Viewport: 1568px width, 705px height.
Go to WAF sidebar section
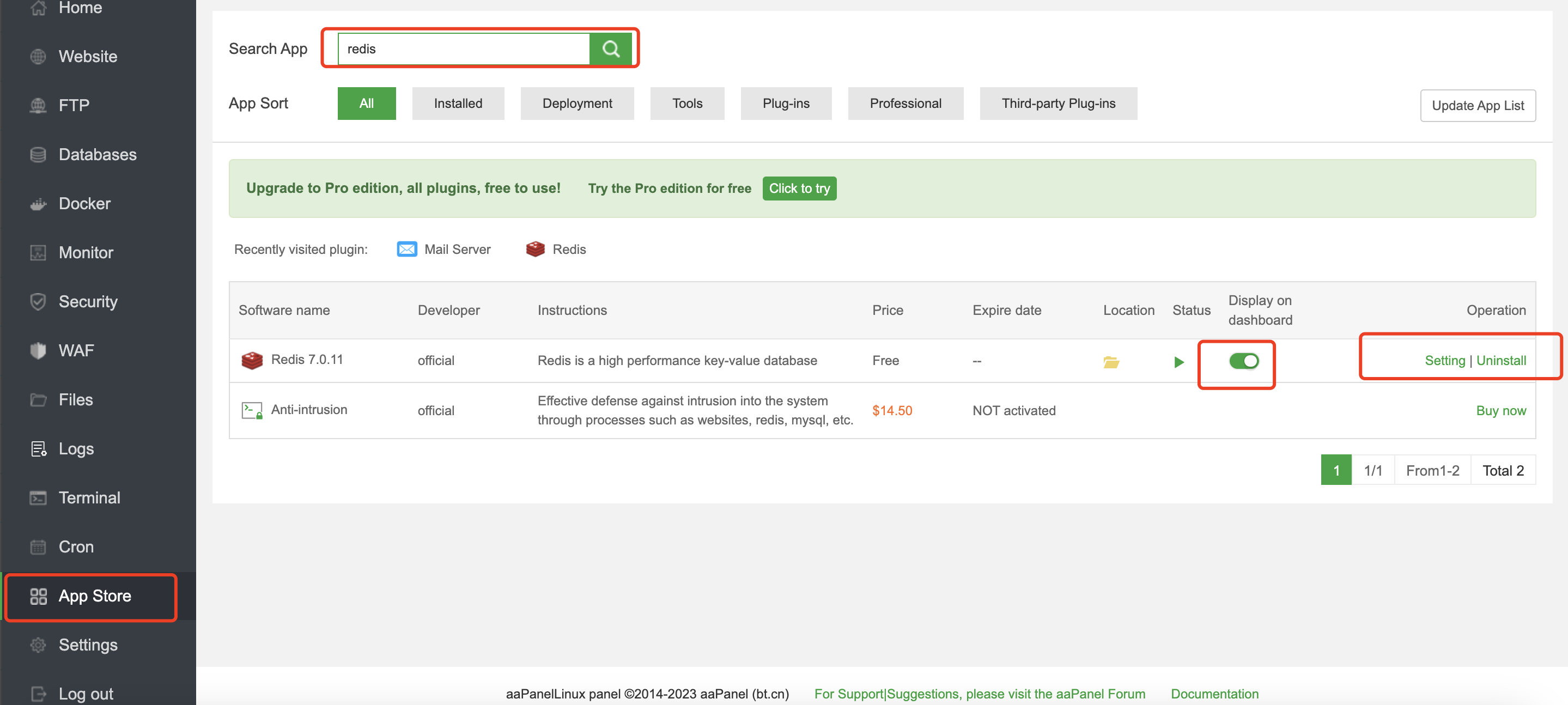(76, 350)
